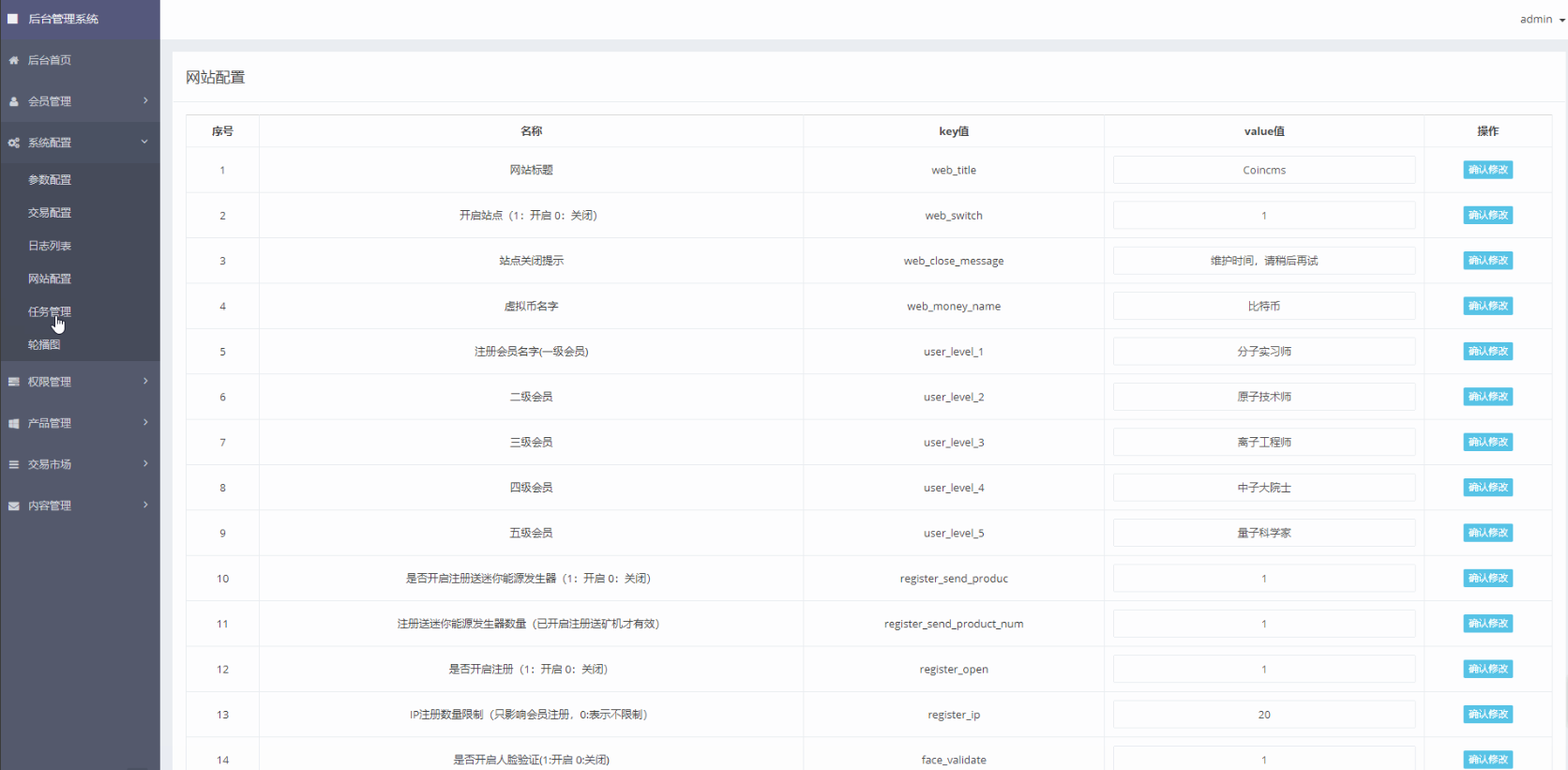
Task: Collapse the 系统配置 menu chevron
Action: coord(145,142)
